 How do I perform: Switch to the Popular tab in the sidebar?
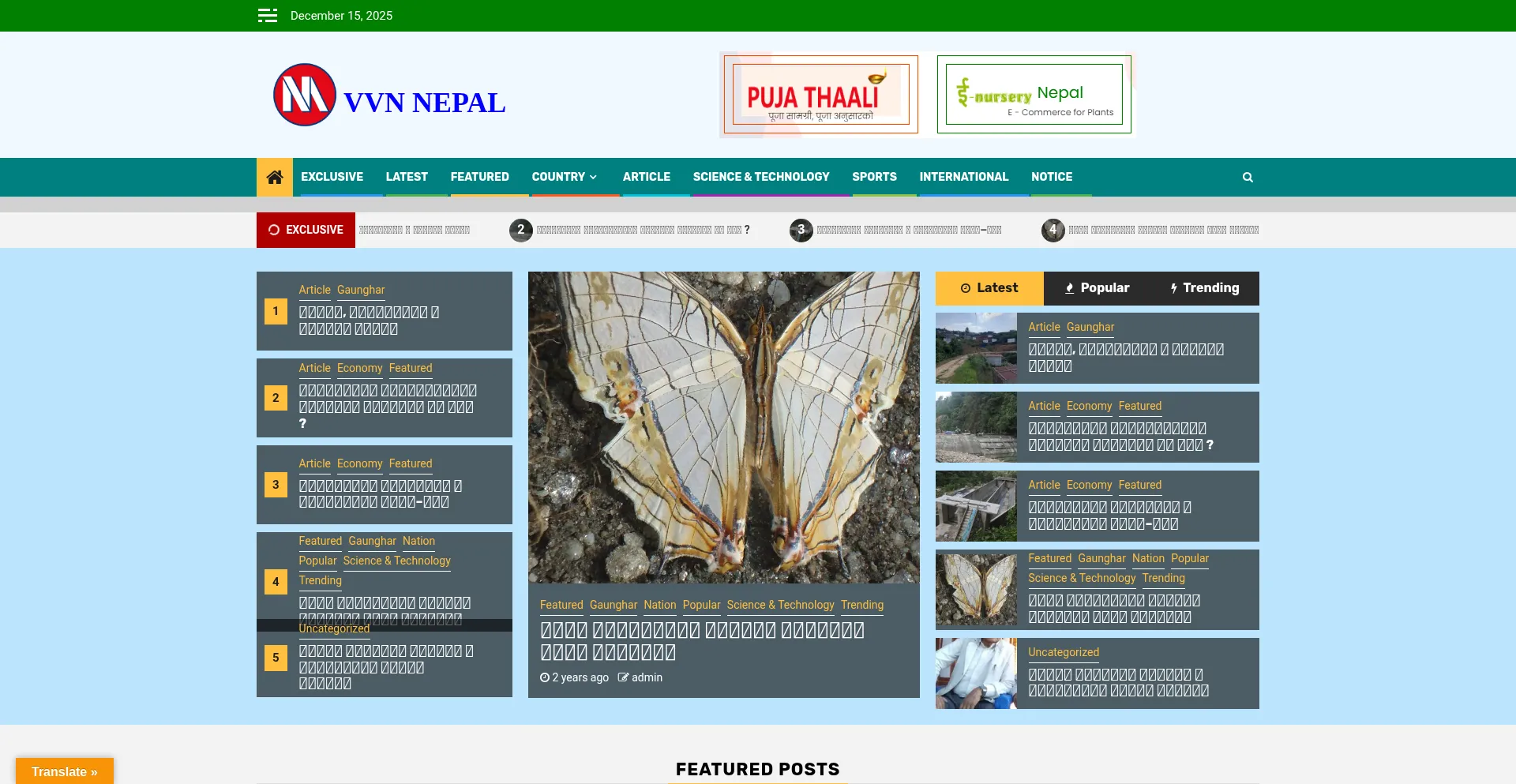tap(1097, 288)
